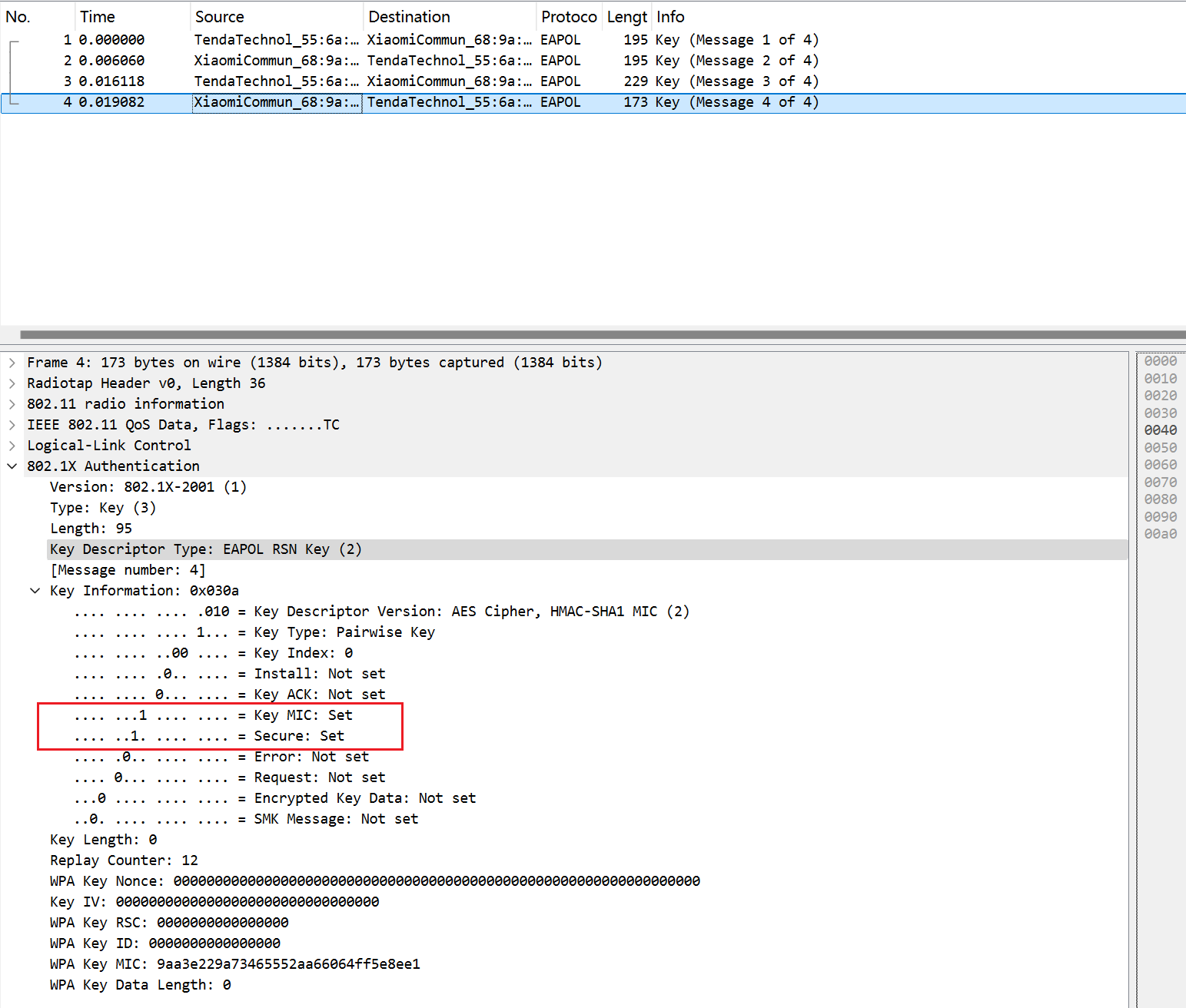Select the Install: Not set row
The height and width of the screenshot is (1008, 1186).
pyautogui.click(x=230, y=674)
